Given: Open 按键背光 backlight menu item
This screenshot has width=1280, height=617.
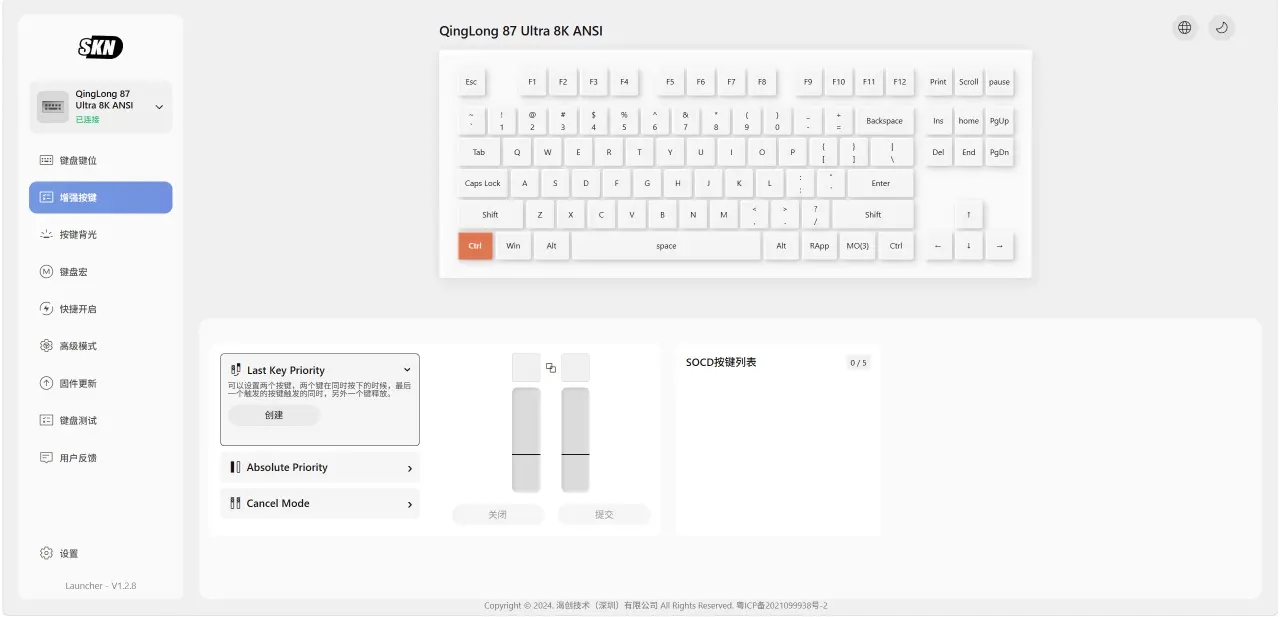Looking at the screenshot, I should 100,234.
